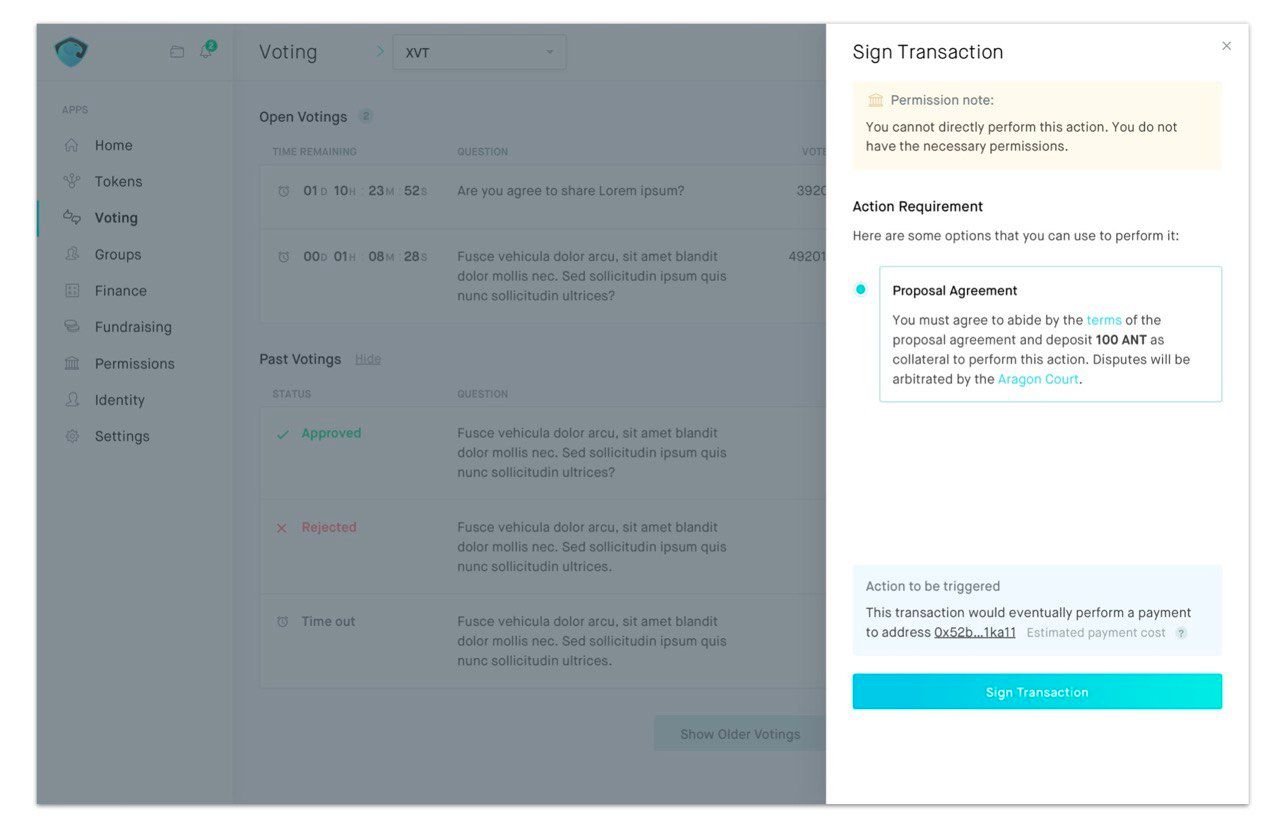Open the folder icon in sidebar header
The image size is (1280, 830).
point(177,52)
